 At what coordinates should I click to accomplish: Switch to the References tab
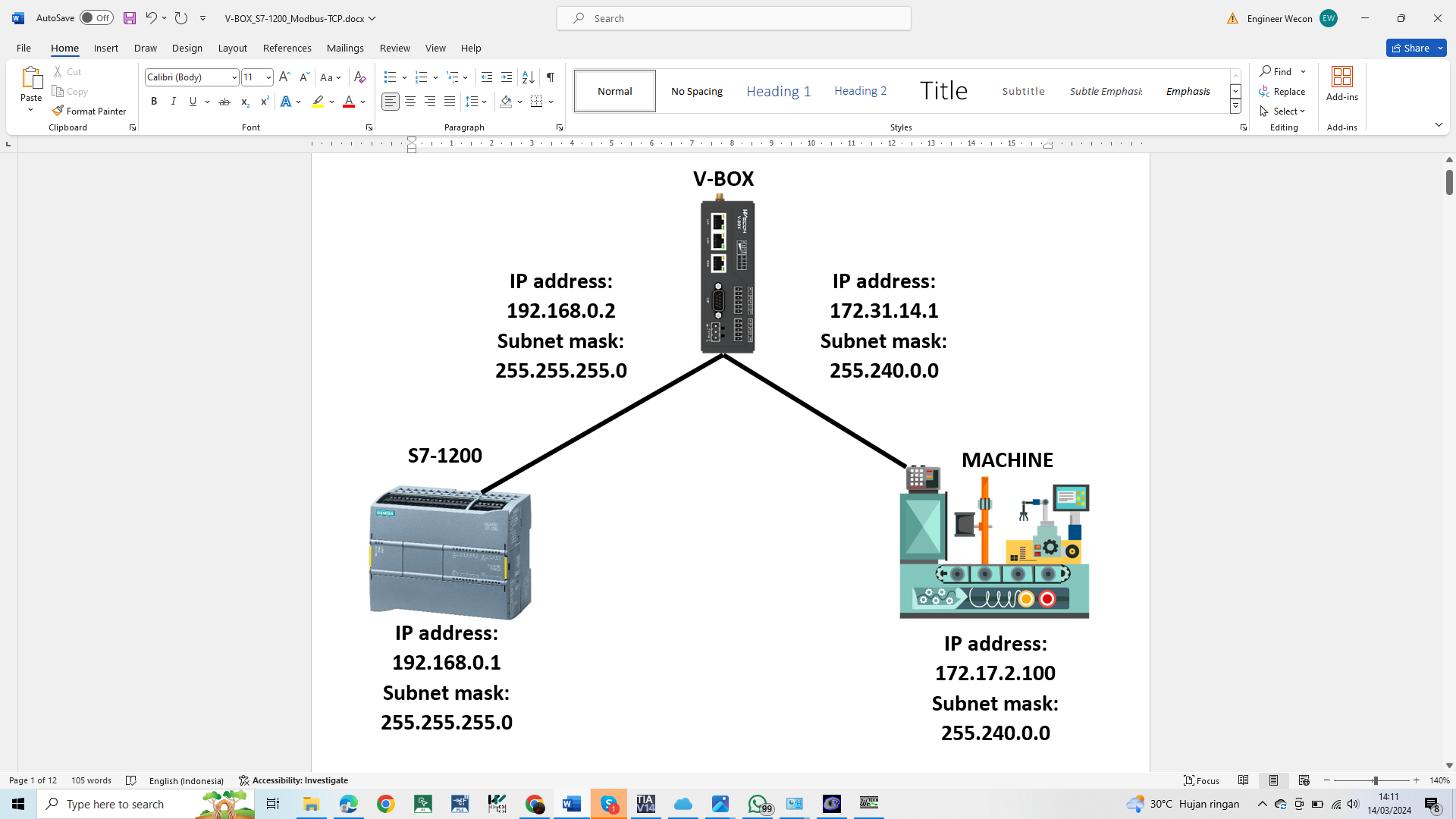[x=287, y=48]
